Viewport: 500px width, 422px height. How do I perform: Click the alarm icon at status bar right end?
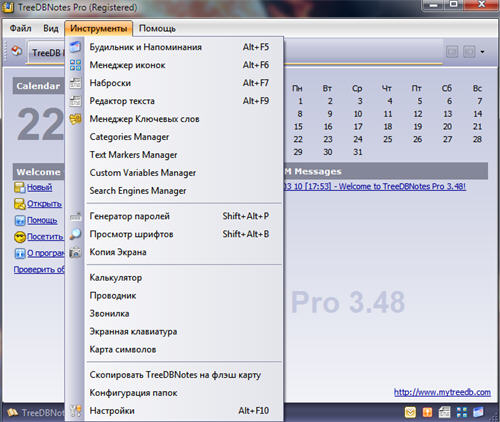pyautogui.click(x=478, y=412)
